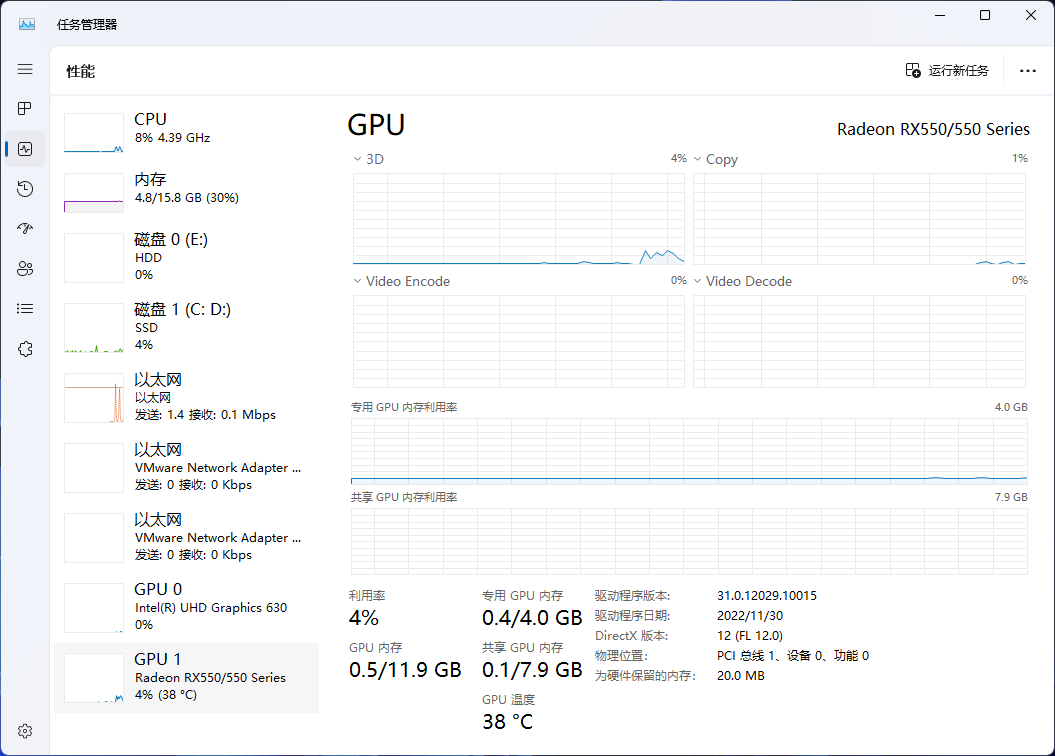Expand the 3D graph dropdown
The image size is (1055, 756).
(x=358, y=159)
